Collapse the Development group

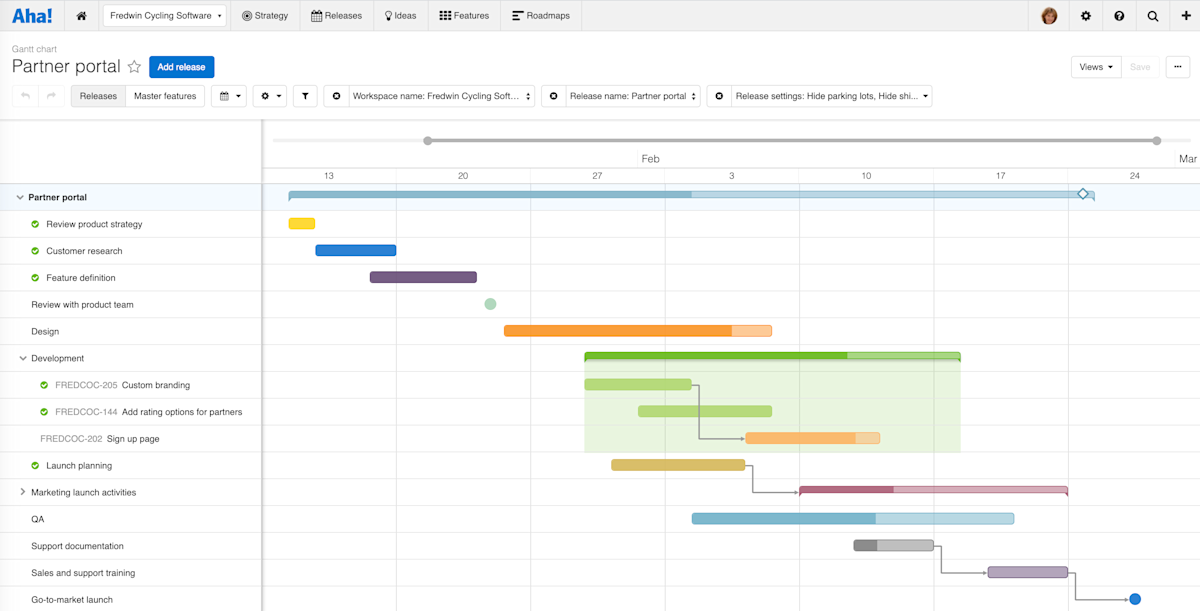pos(22,358)
